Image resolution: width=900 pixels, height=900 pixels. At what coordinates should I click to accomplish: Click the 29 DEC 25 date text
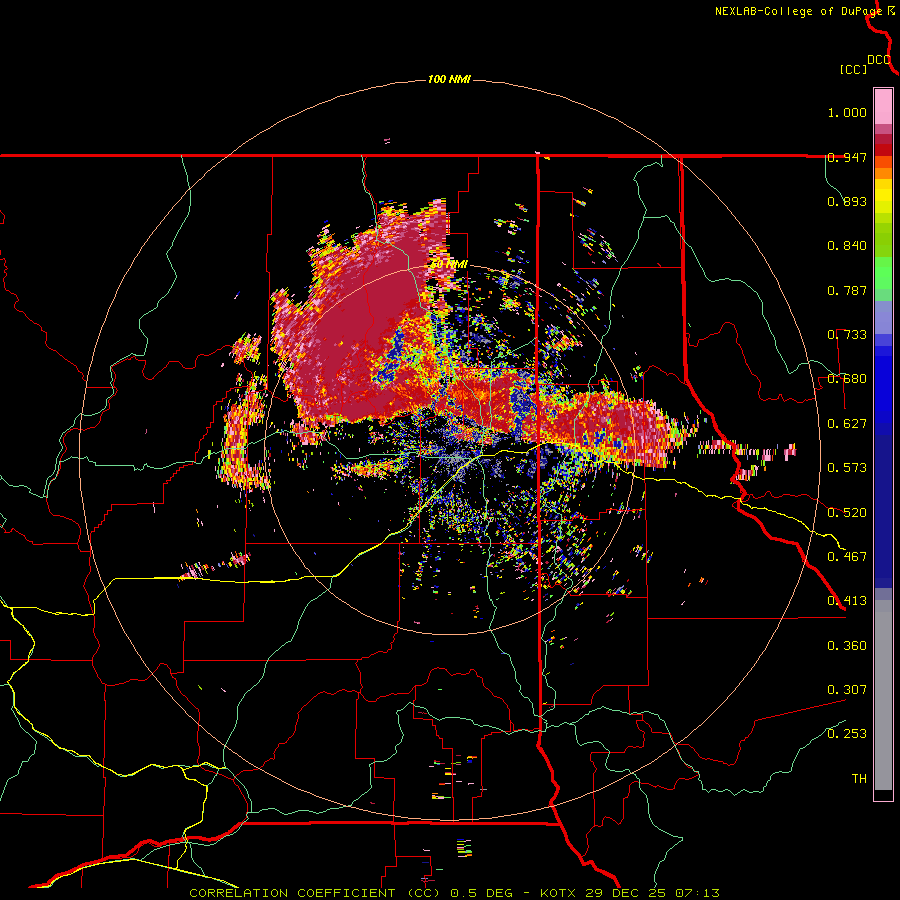[626, 893]
